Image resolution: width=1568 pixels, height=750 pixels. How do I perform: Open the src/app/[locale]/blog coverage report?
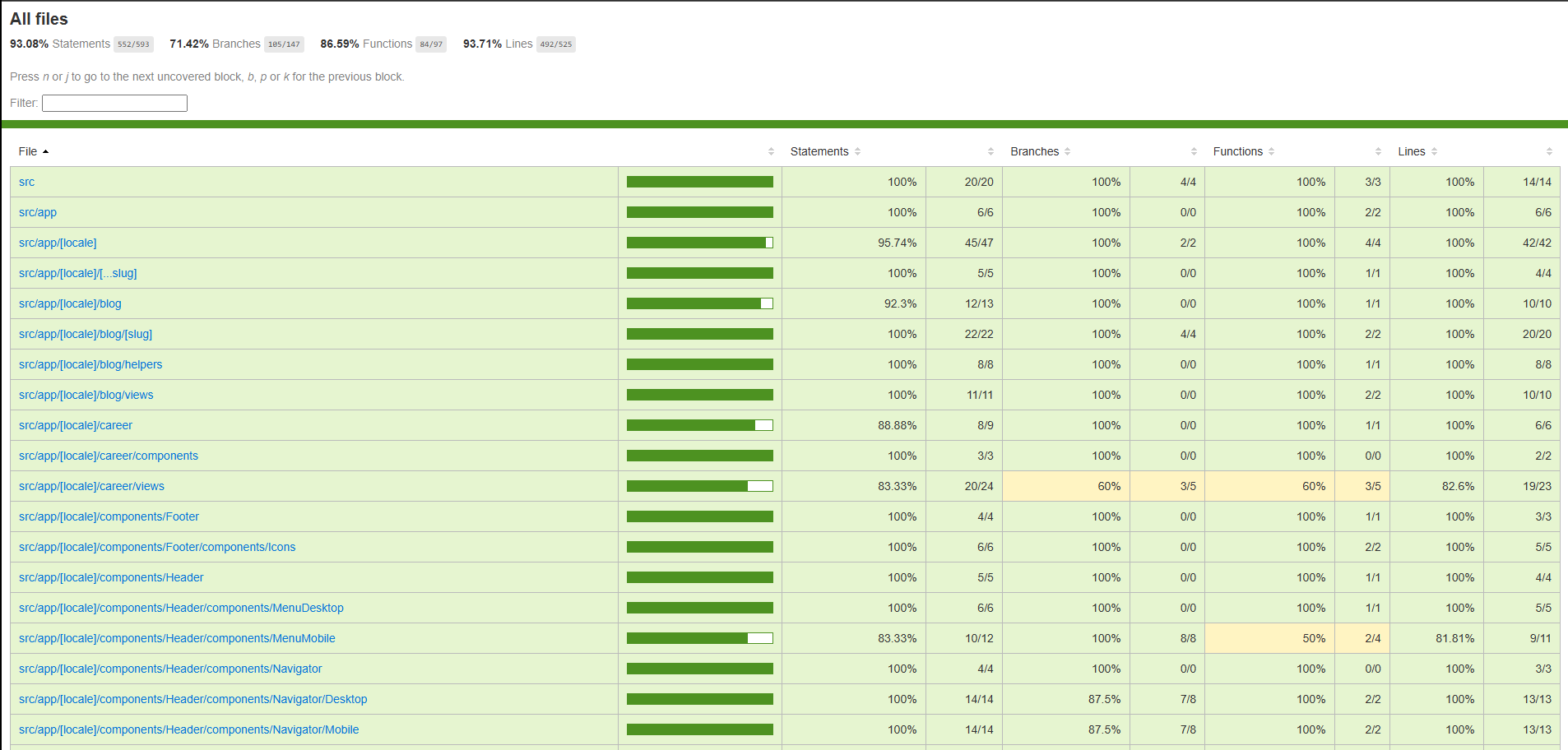pos(69,303)
